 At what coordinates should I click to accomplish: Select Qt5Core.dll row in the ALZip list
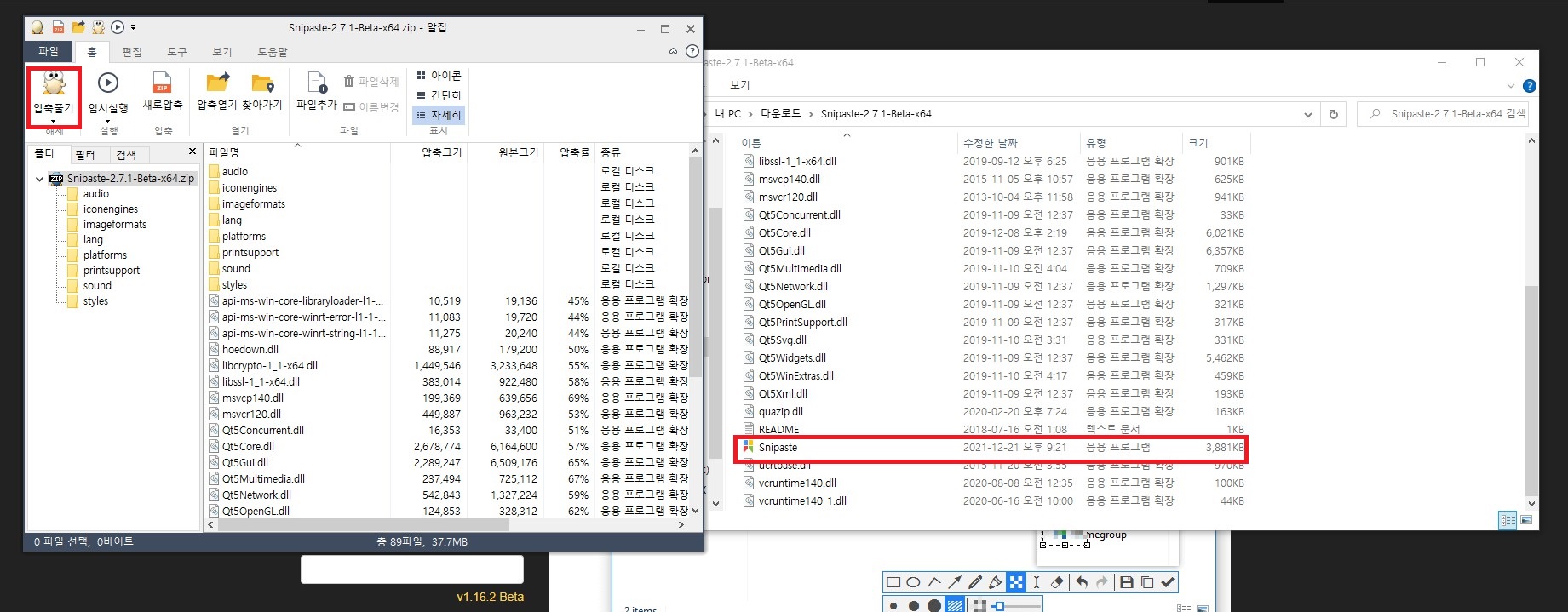point(448,447)
